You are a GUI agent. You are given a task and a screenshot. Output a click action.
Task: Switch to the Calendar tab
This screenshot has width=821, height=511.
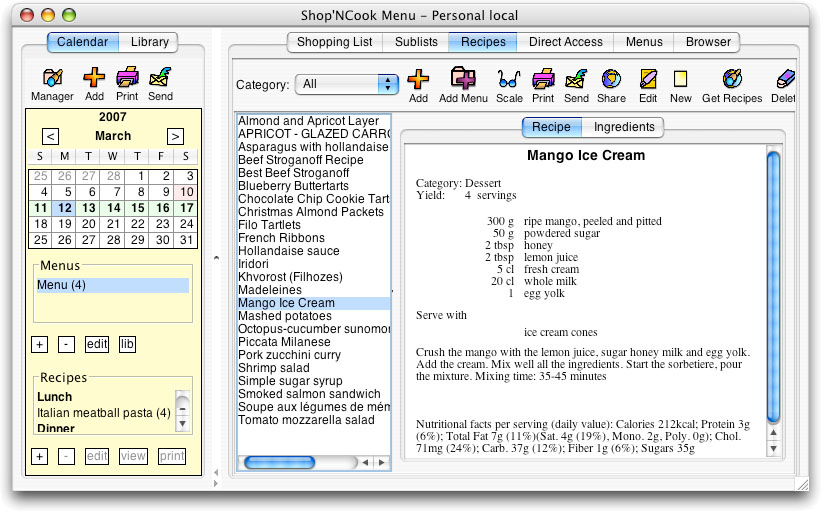(83, 42)
